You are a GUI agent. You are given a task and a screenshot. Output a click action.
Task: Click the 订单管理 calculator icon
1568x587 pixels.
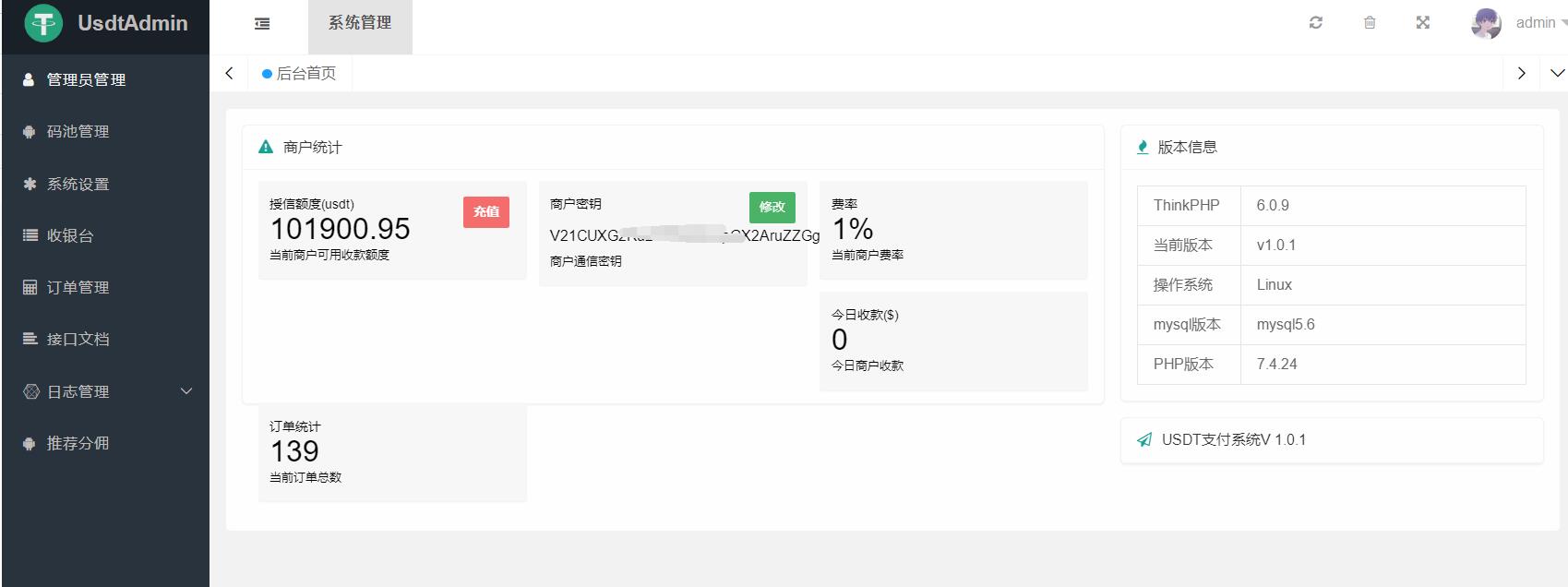(30, 287)
